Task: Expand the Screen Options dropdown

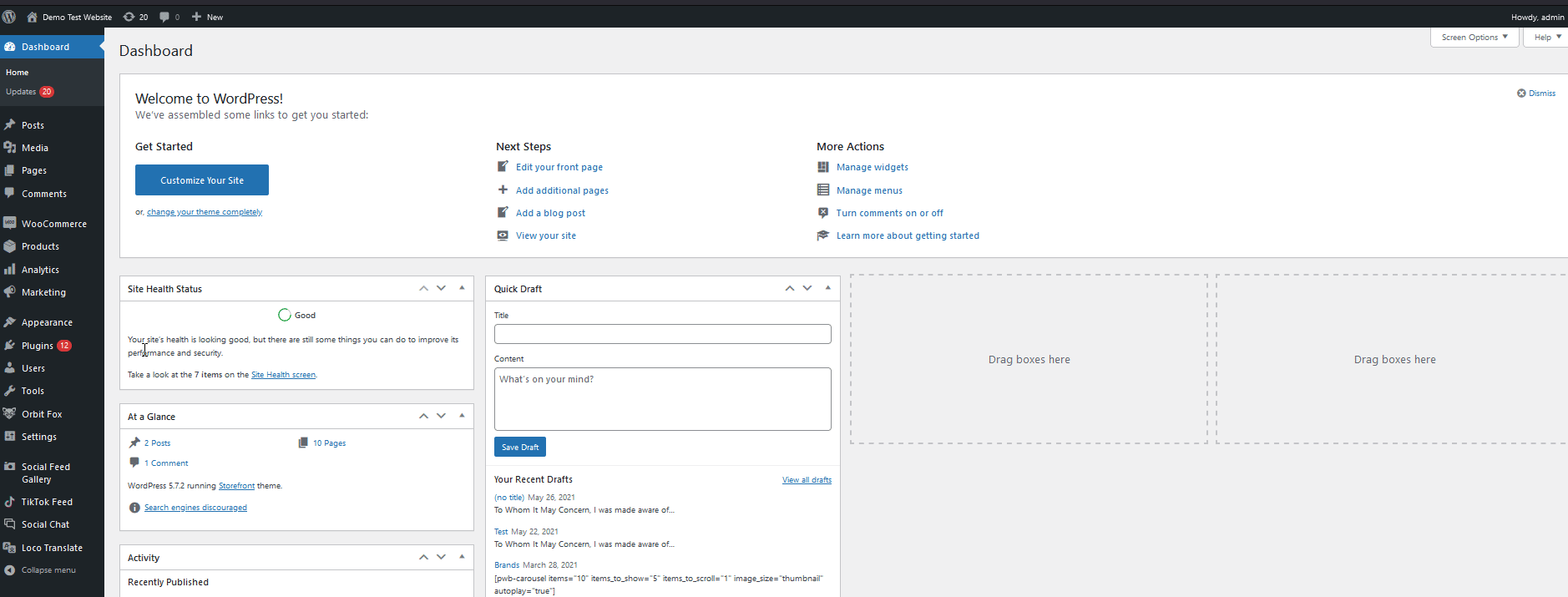Action: (1474, 37)
